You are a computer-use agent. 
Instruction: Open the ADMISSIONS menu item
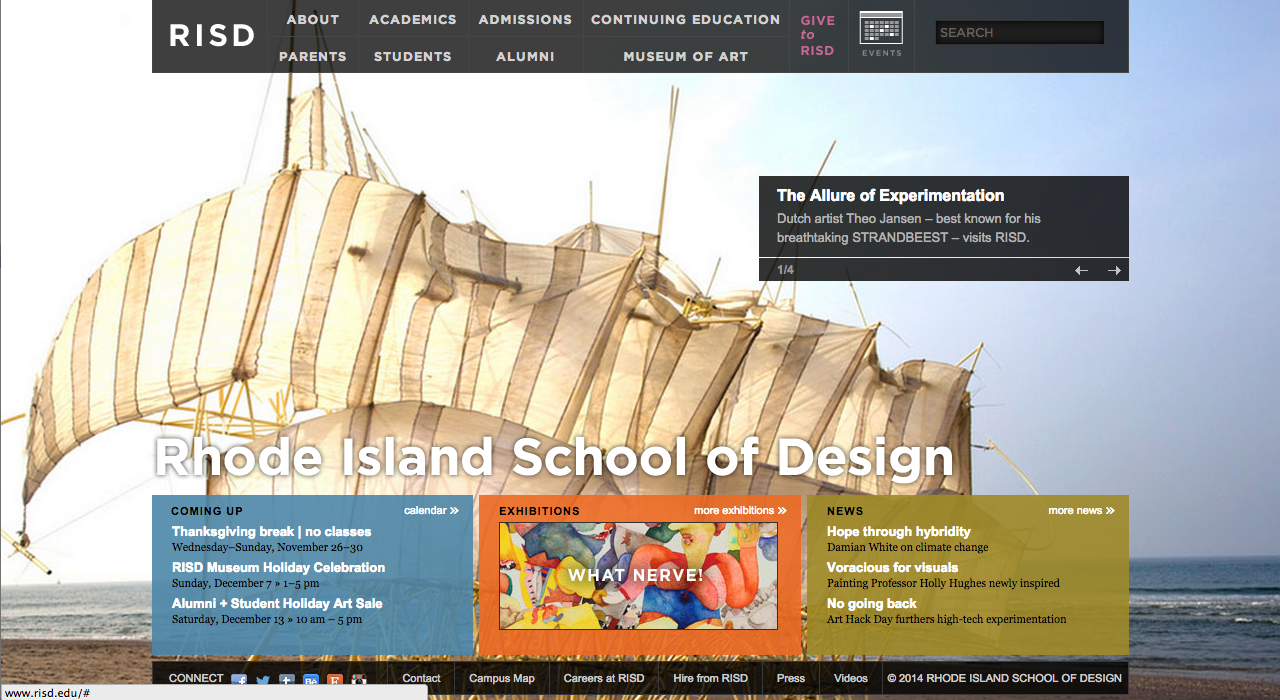(524, 18)
